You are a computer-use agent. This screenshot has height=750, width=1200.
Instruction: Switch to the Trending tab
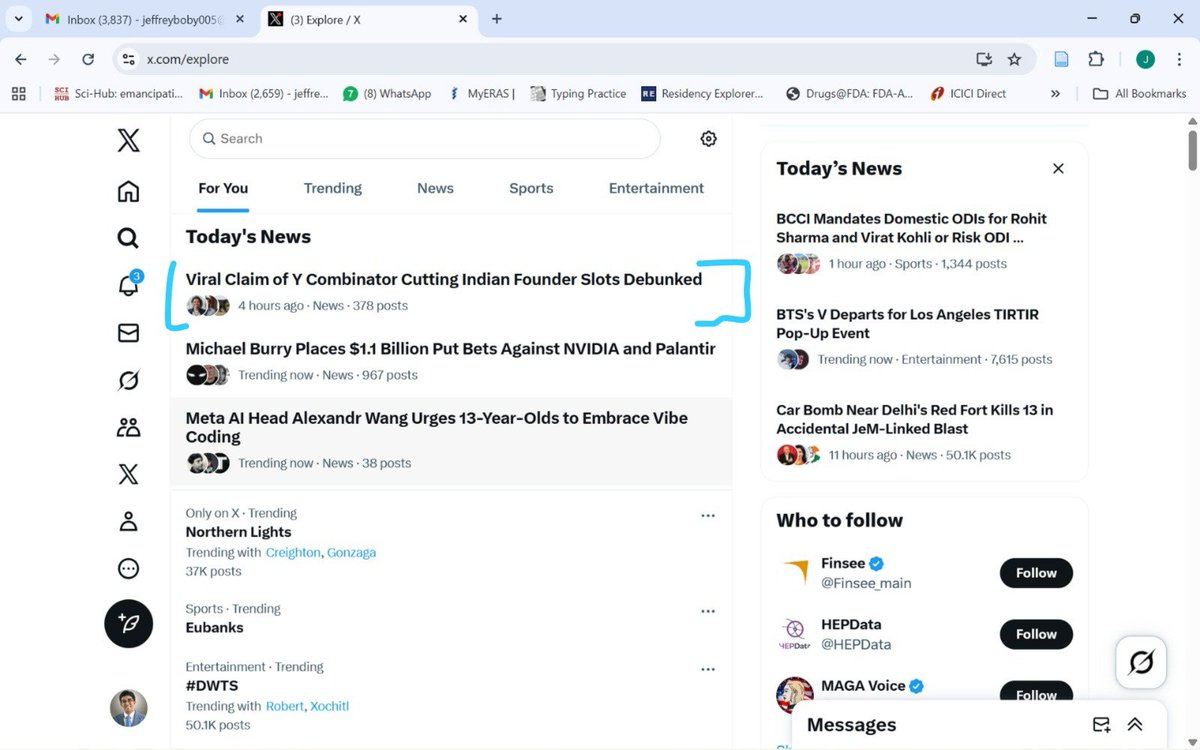point(333,188)
